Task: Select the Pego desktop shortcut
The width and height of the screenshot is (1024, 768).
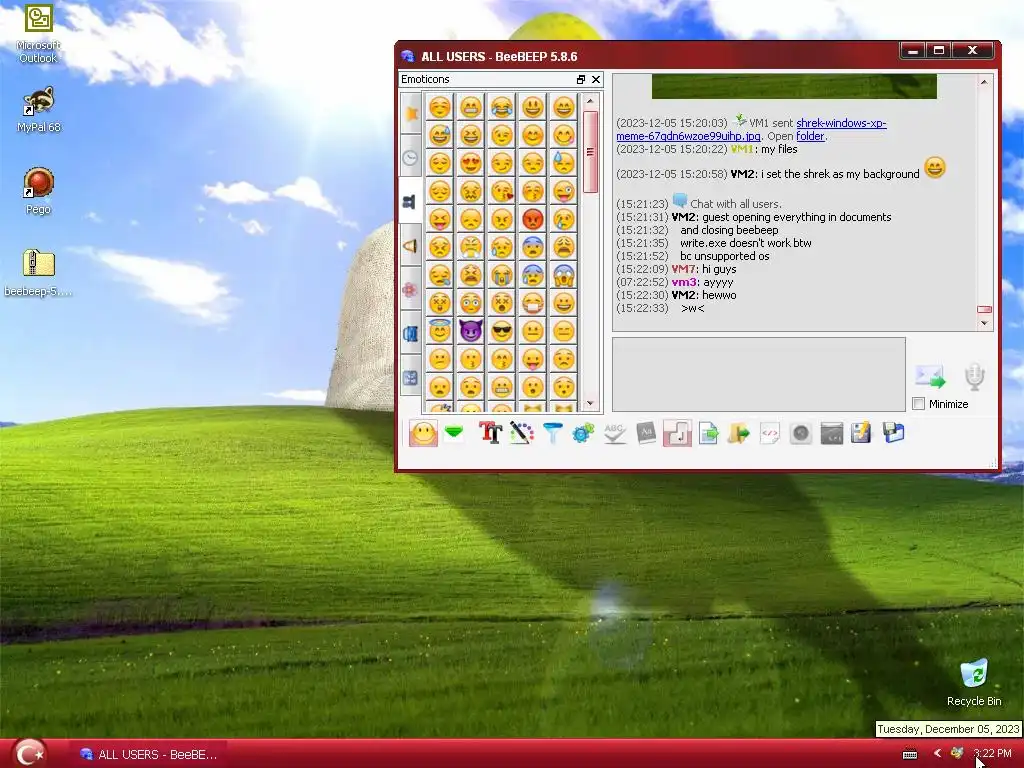Action: pyautogui.click(x=39, y=191)
